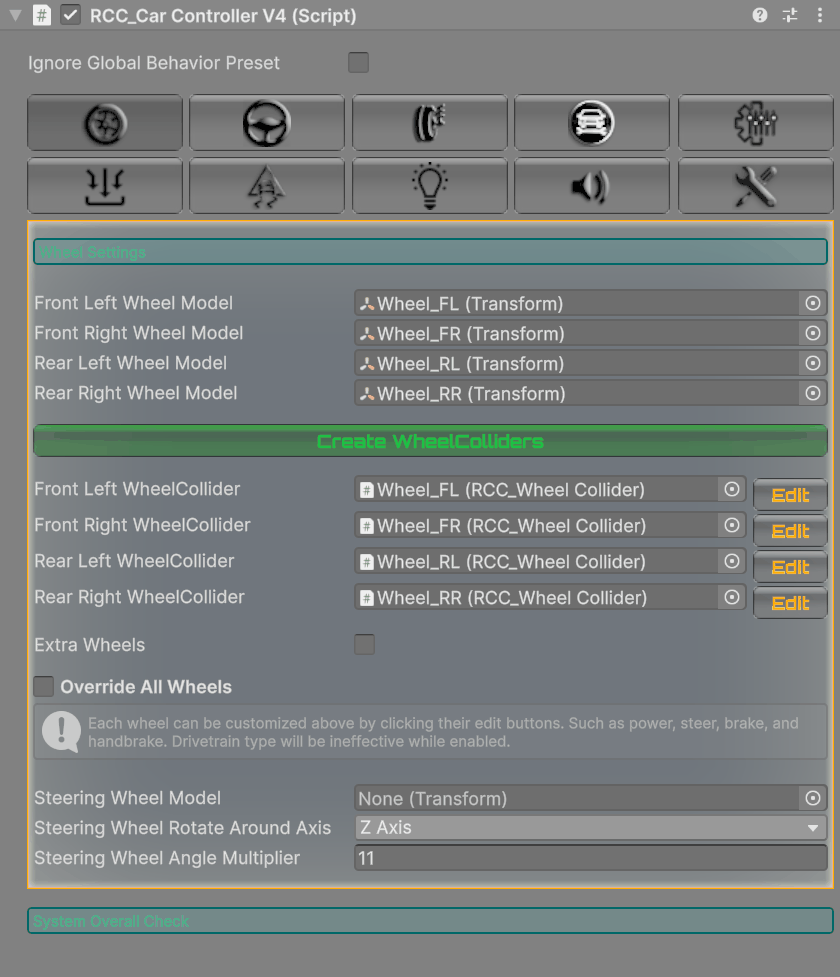Click the Front Left Wheel Model label
This screenshot has height=977, width=840.
133,303
